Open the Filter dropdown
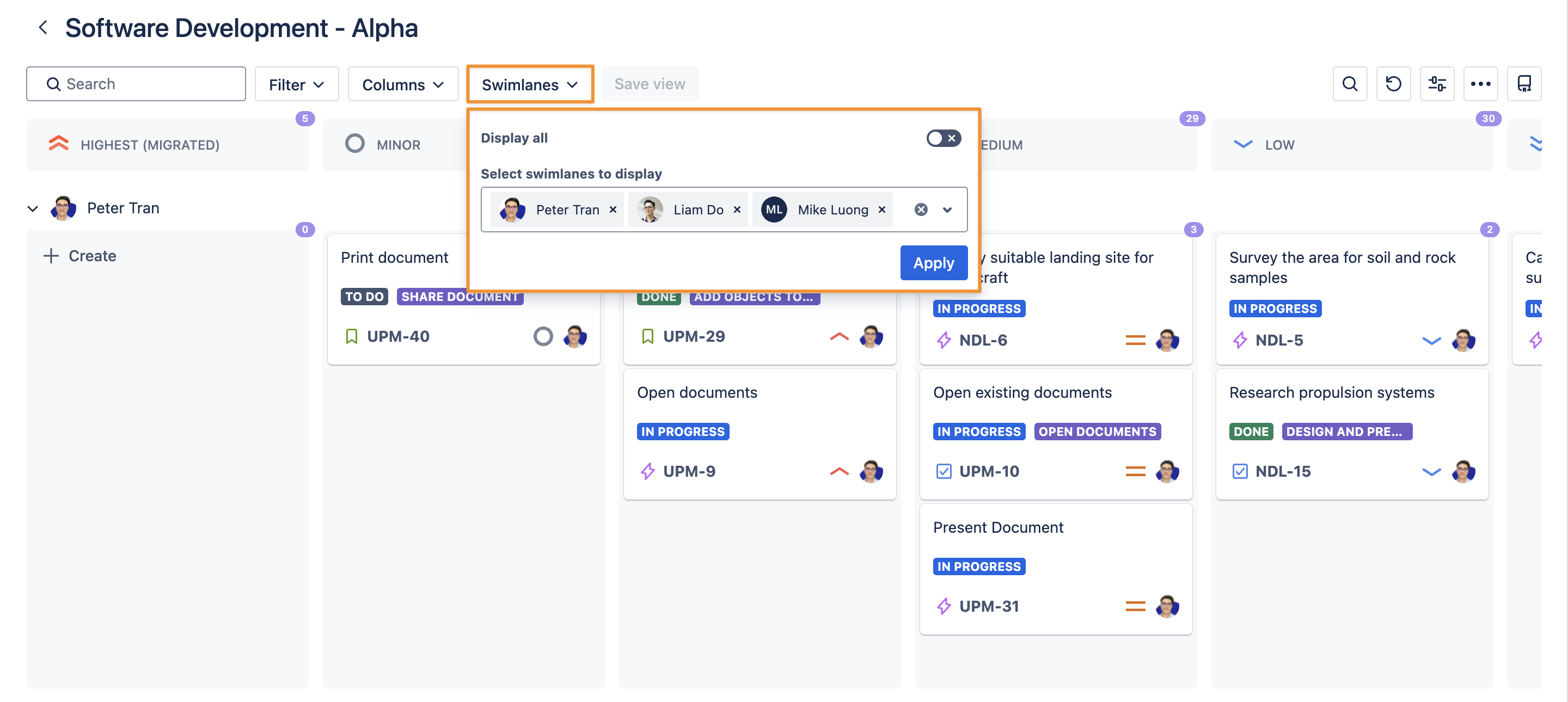This screenshot has height=702, width=1568. (296, 84)
